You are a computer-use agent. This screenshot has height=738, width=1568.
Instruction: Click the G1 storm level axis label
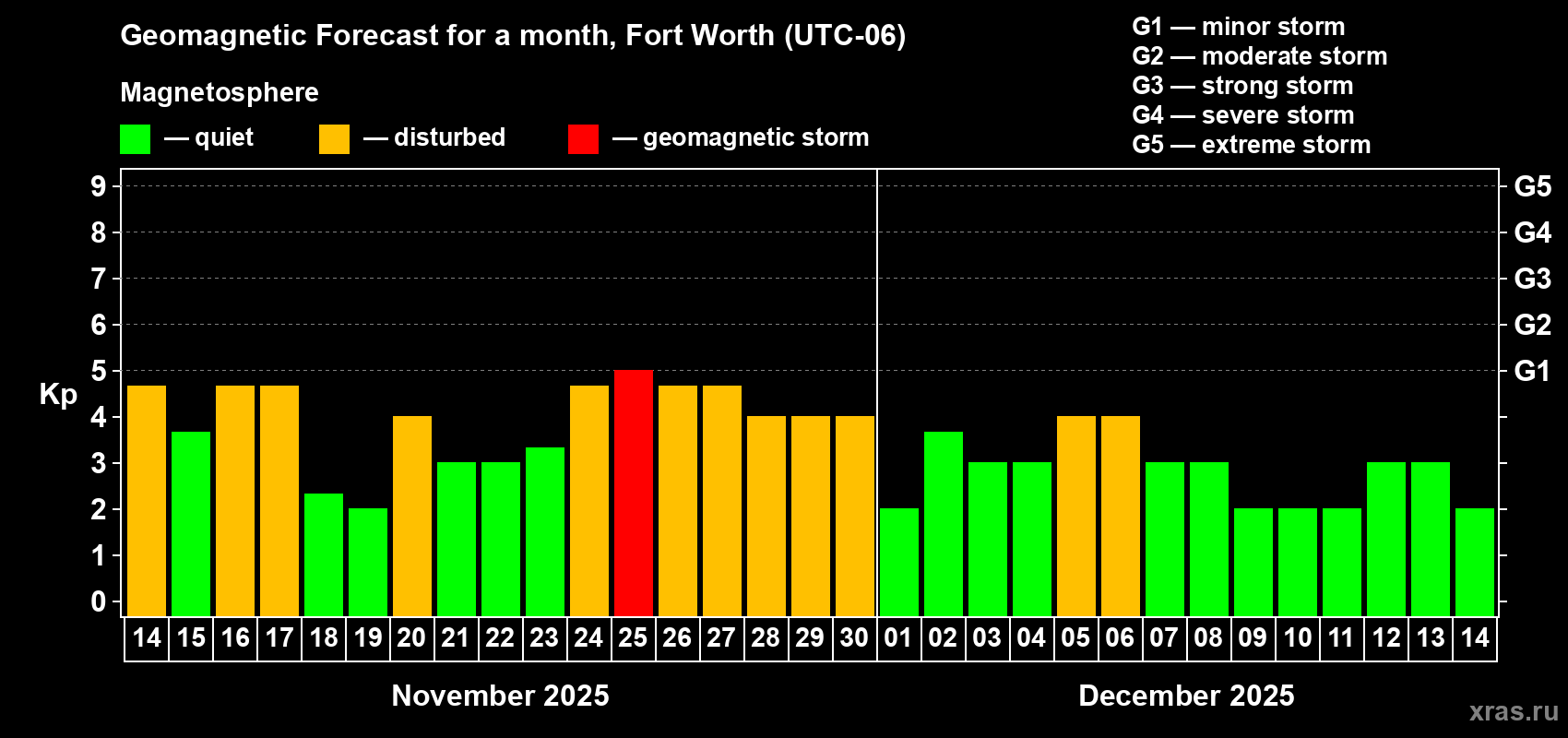pos(1532,371)
